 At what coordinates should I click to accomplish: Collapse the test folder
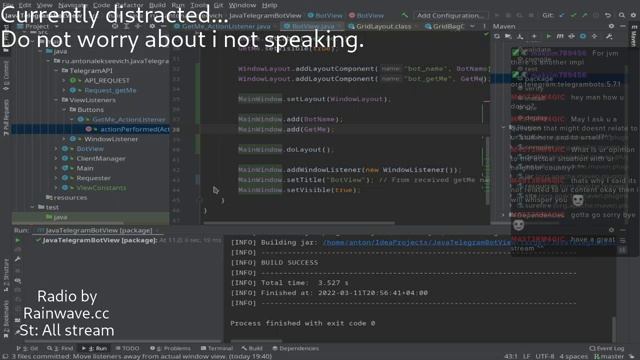click(x=33, y=207)
